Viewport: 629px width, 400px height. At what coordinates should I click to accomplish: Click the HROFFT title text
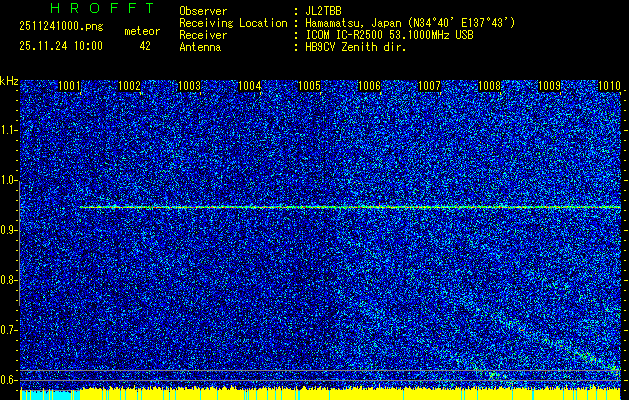tap(95, 9)
